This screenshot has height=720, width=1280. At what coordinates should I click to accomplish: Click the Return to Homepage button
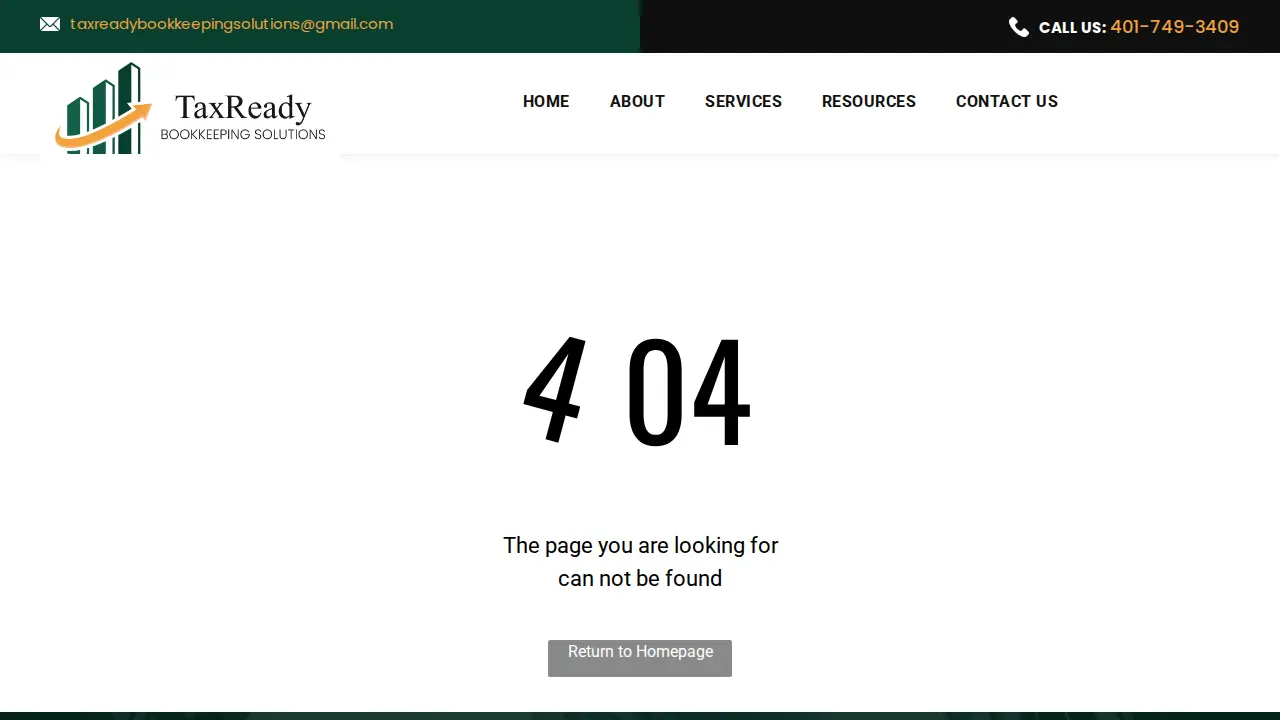640,658
